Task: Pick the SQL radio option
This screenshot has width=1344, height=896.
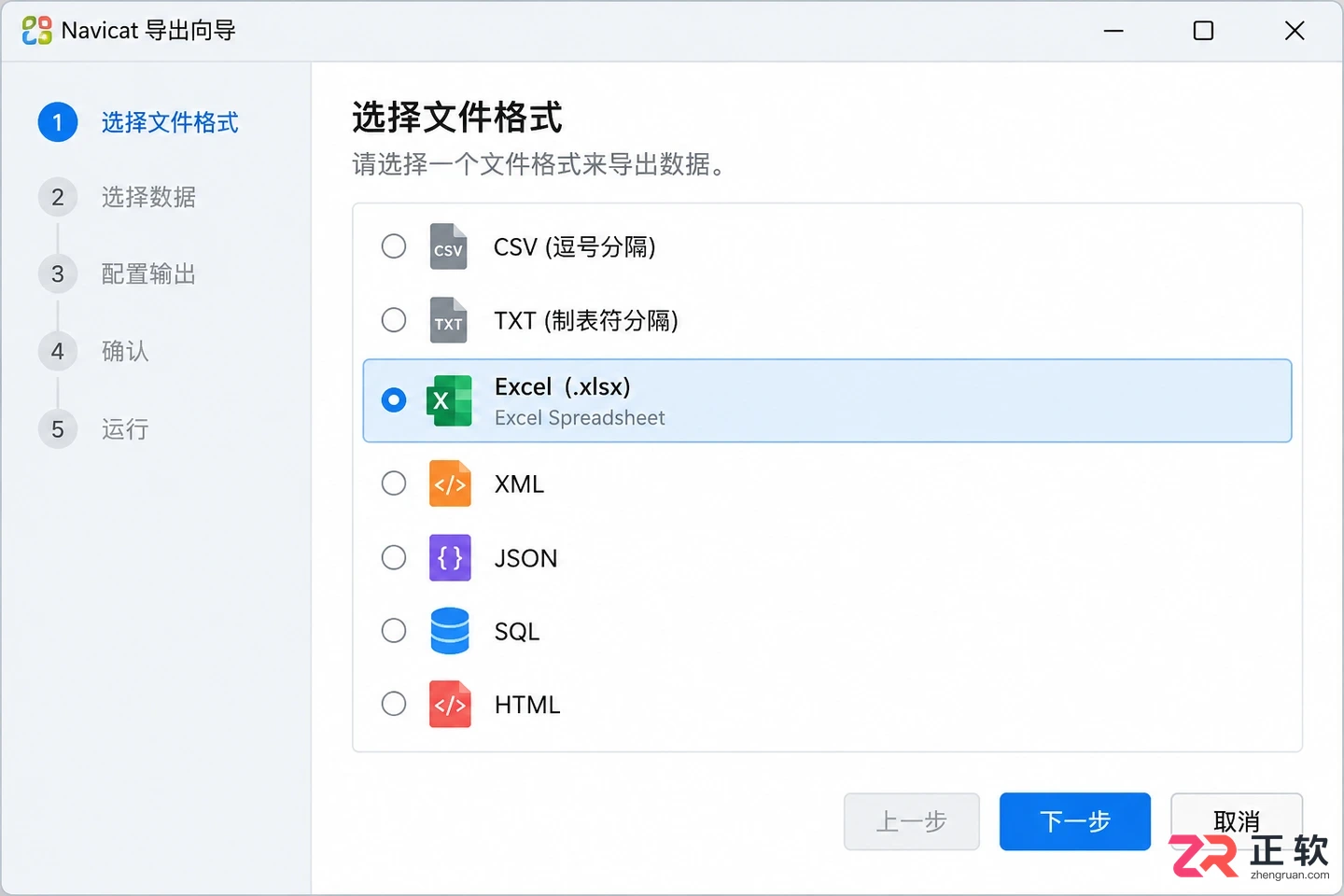Action: pyautogui.click(x=394, y=631)
